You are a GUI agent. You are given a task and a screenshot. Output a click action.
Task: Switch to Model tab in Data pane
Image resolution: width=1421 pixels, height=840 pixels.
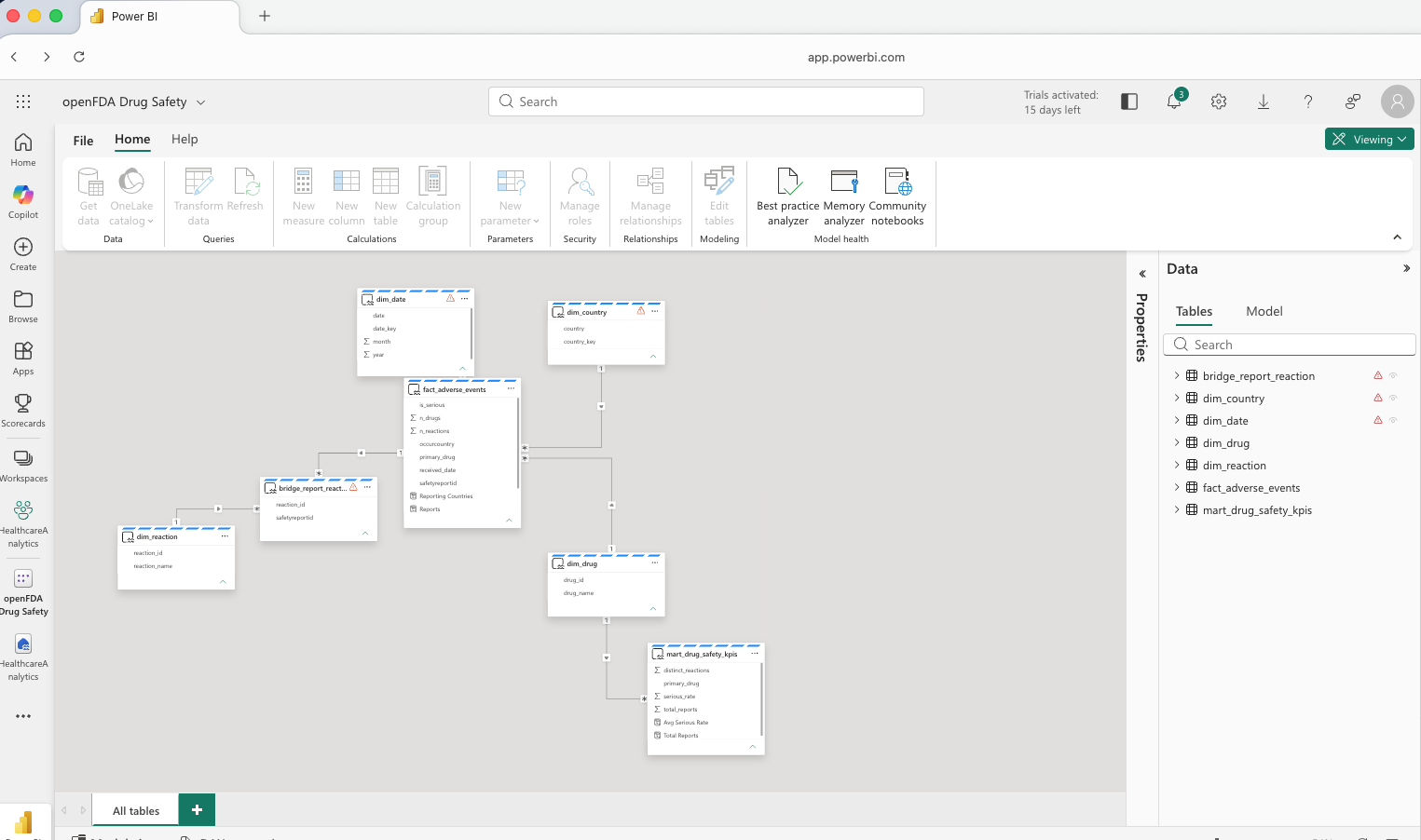point(1264,311)
